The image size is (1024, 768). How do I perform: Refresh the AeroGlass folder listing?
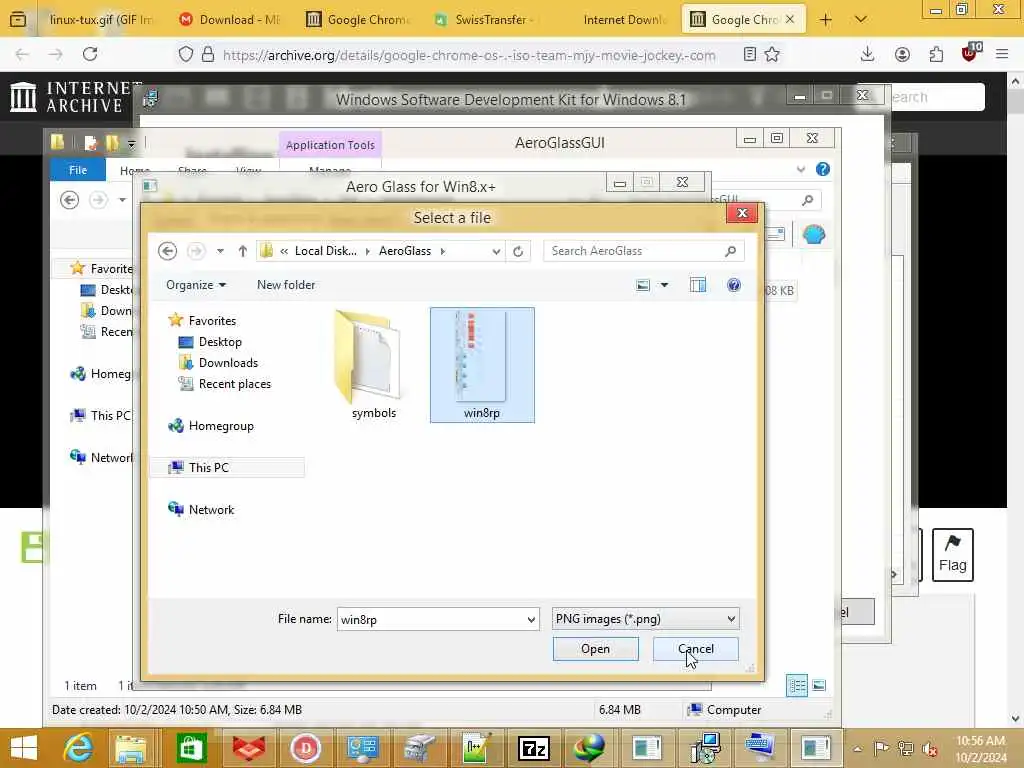518,251
